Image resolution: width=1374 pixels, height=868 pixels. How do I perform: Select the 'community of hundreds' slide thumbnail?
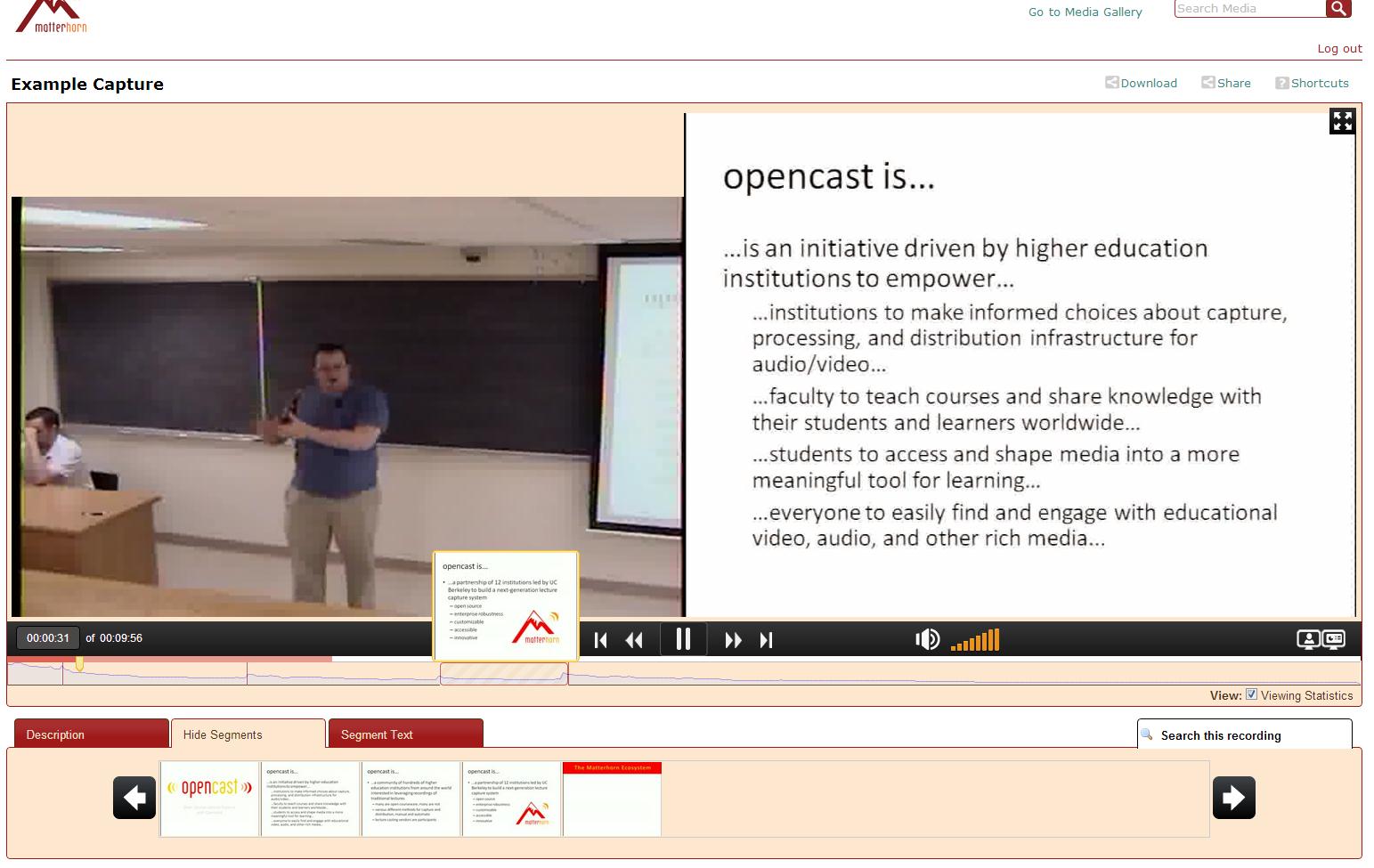pos(411,799)
